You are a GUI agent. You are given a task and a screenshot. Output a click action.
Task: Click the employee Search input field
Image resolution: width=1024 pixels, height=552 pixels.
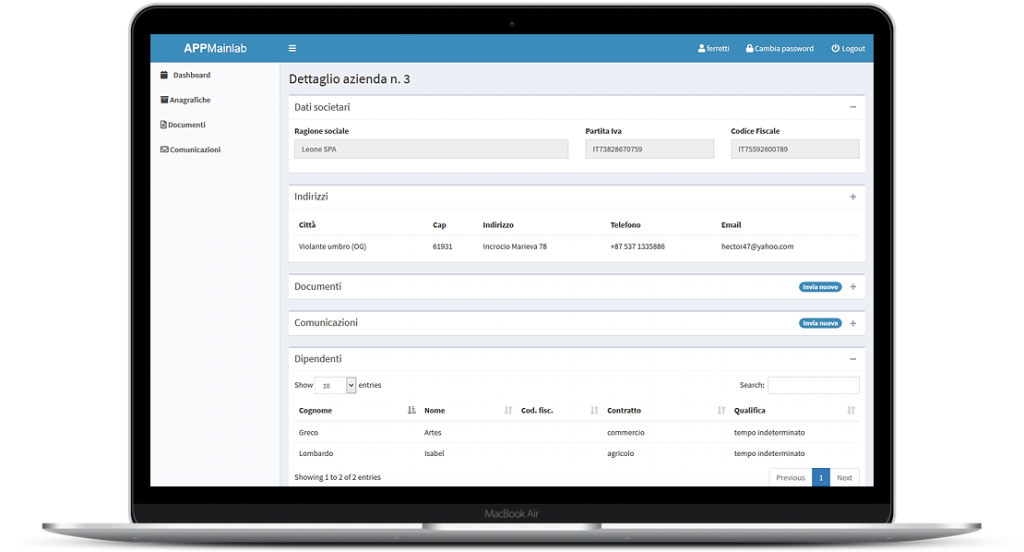[813, 385]
